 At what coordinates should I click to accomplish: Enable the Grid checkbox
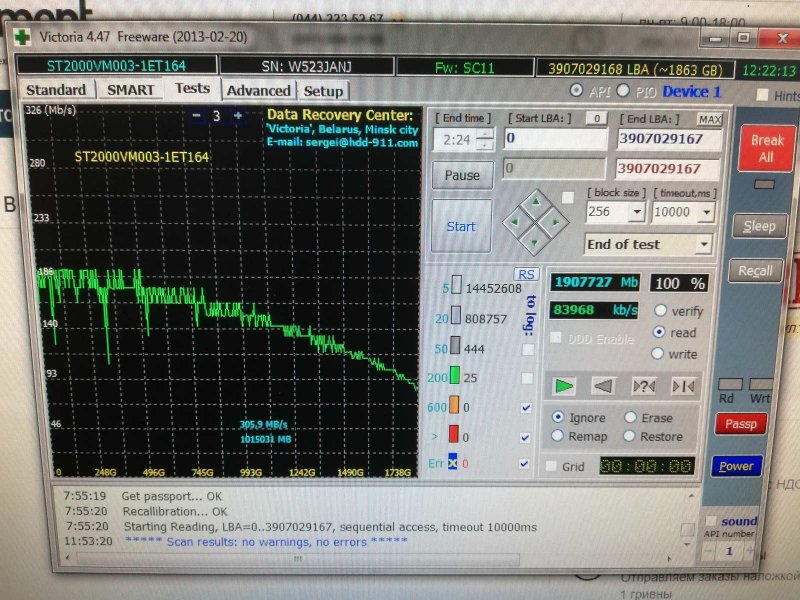[x=552, y=466]
